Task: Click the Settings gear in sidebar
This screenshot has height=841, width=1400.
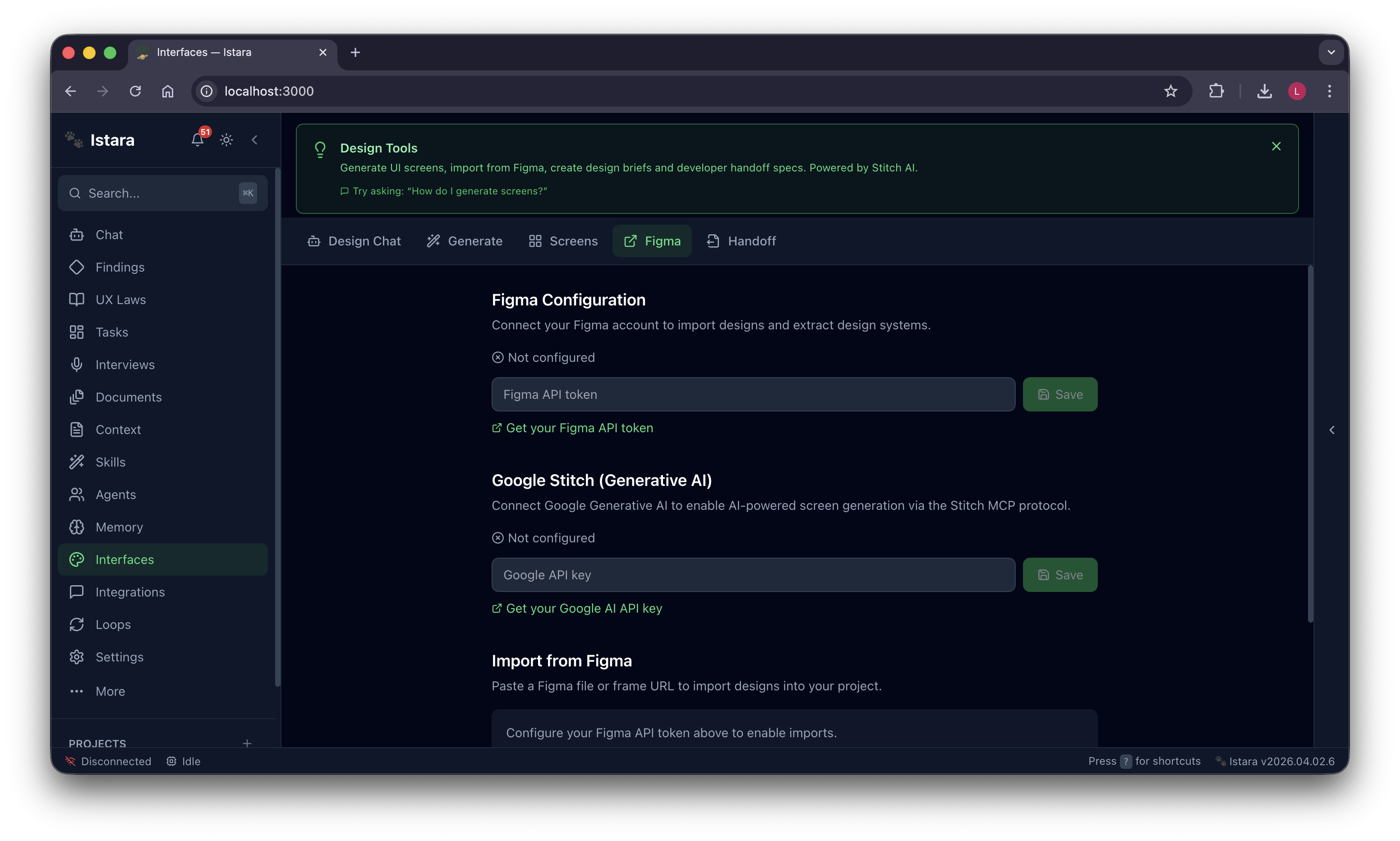Action: (x=119, y=657)
